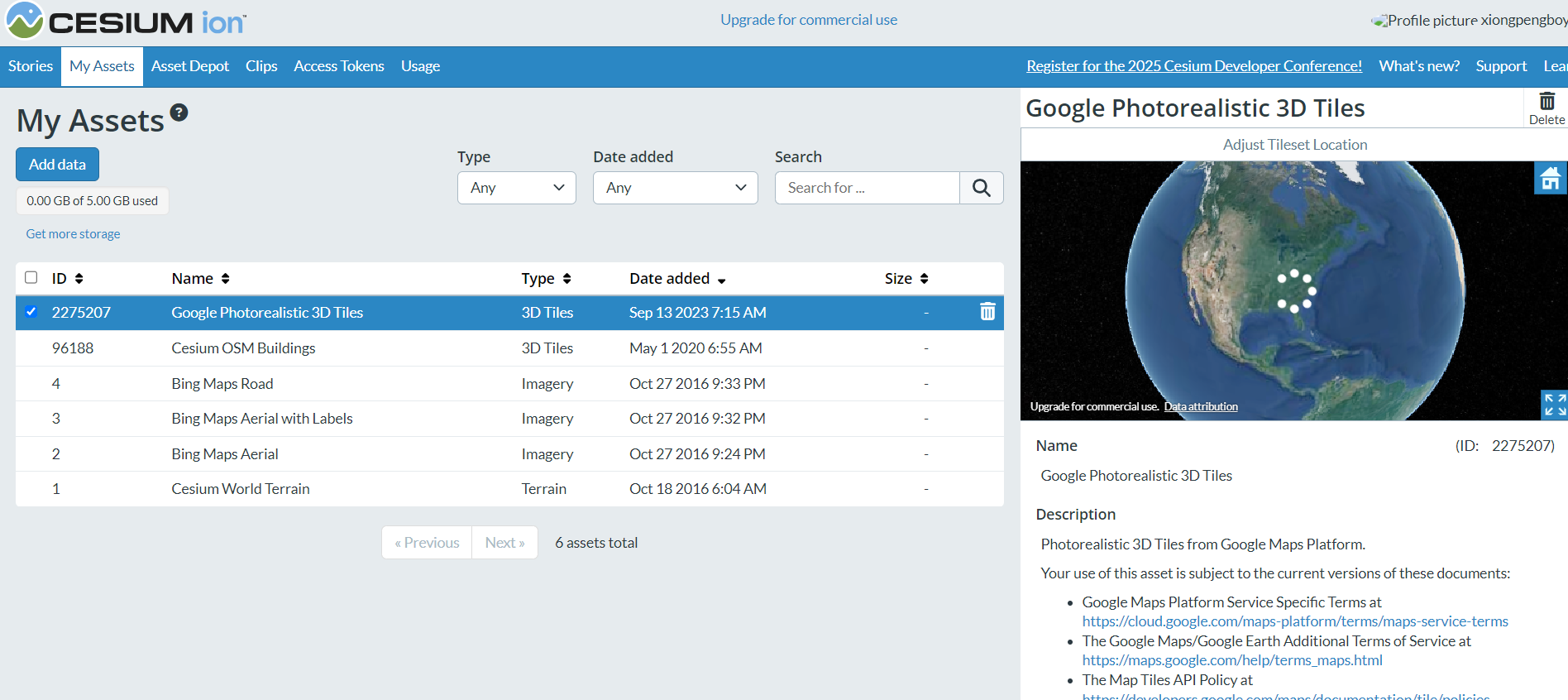Reset the globe view with the home icon

coord(1551,178)
